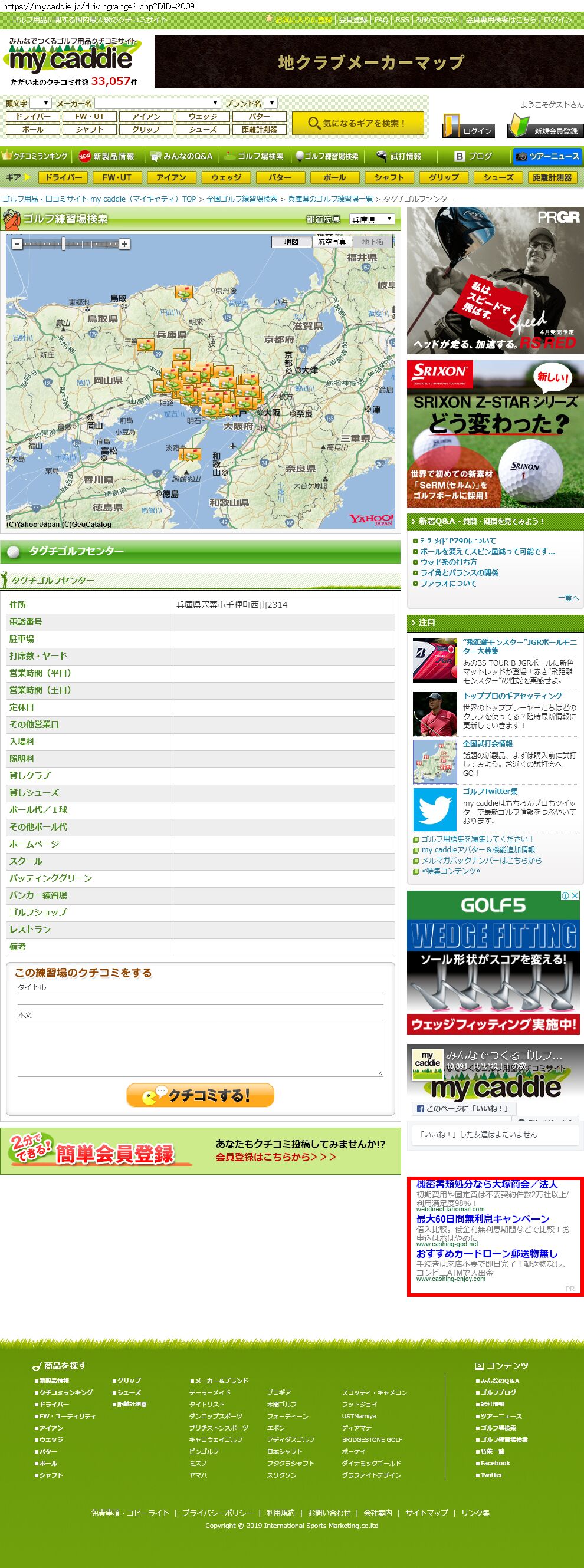The image size is (584, 1568).
Task: Select パター in the green gear bar
Action: [280, 178]
